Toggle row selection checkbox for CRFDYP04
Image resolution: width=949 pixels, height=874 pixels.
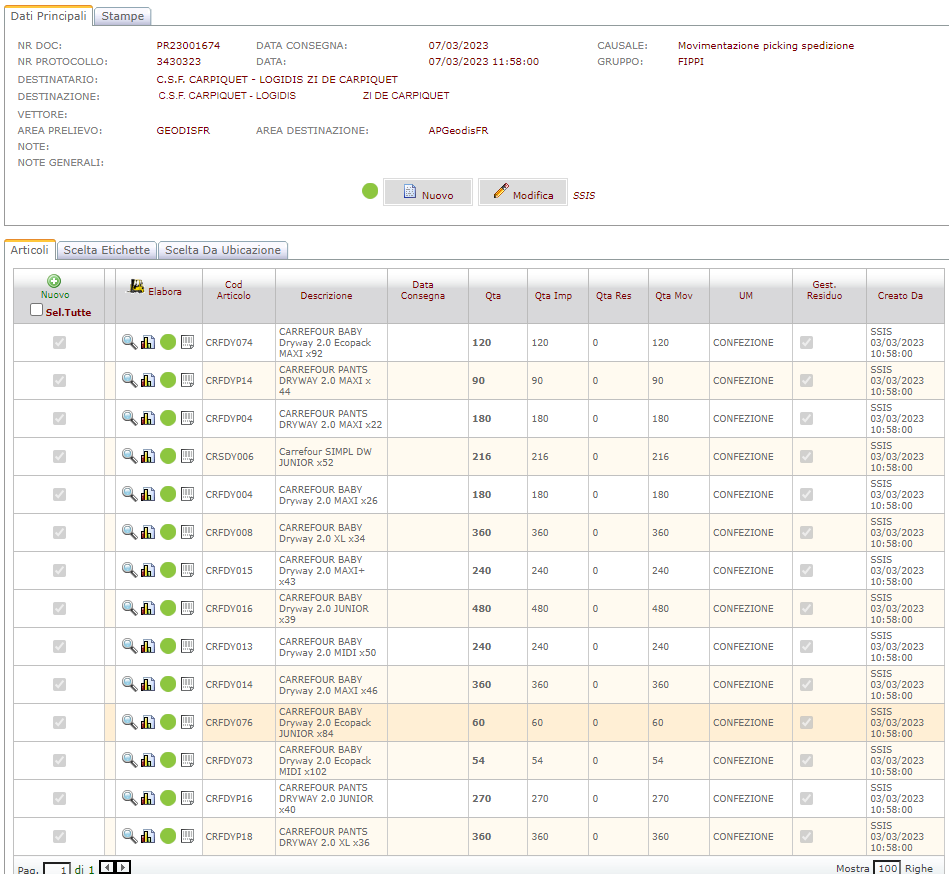[59, 418]
